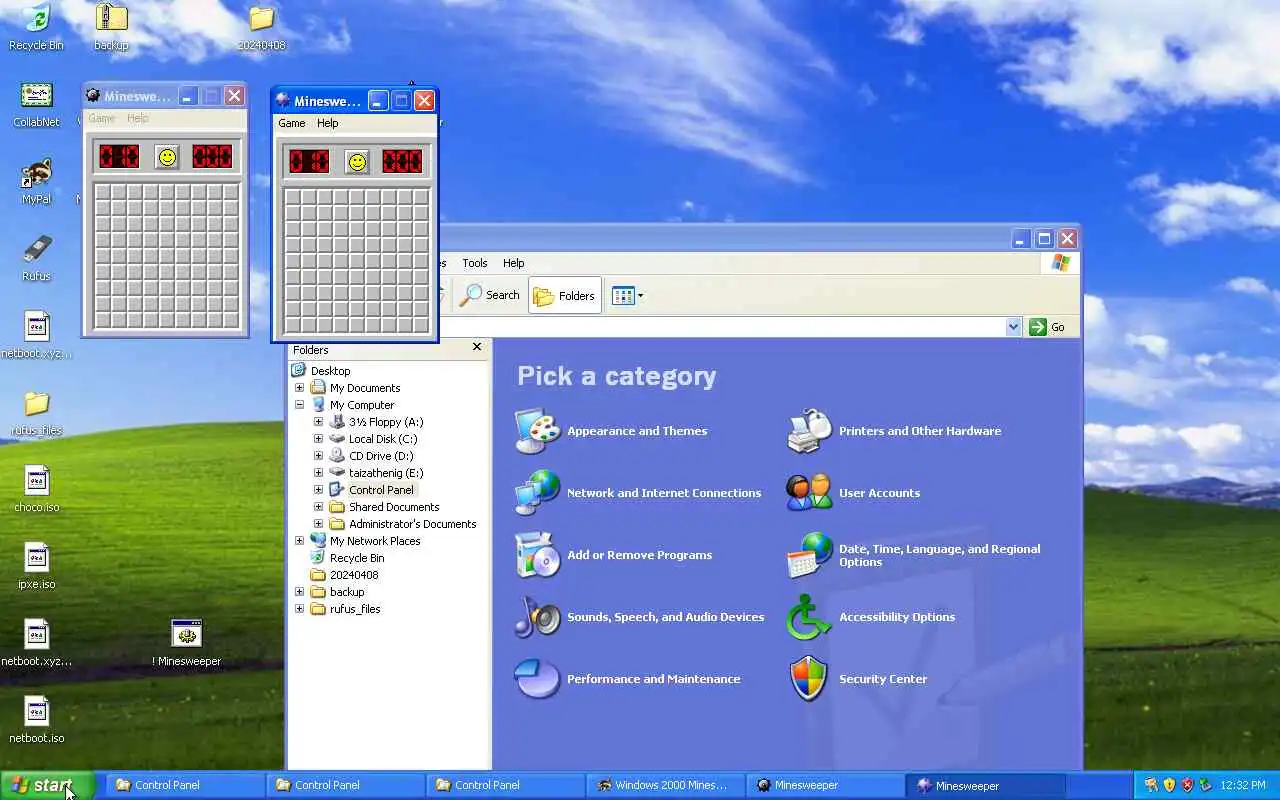
Task: Click the red shield security alert tray icon
Action: [1187, 785]
